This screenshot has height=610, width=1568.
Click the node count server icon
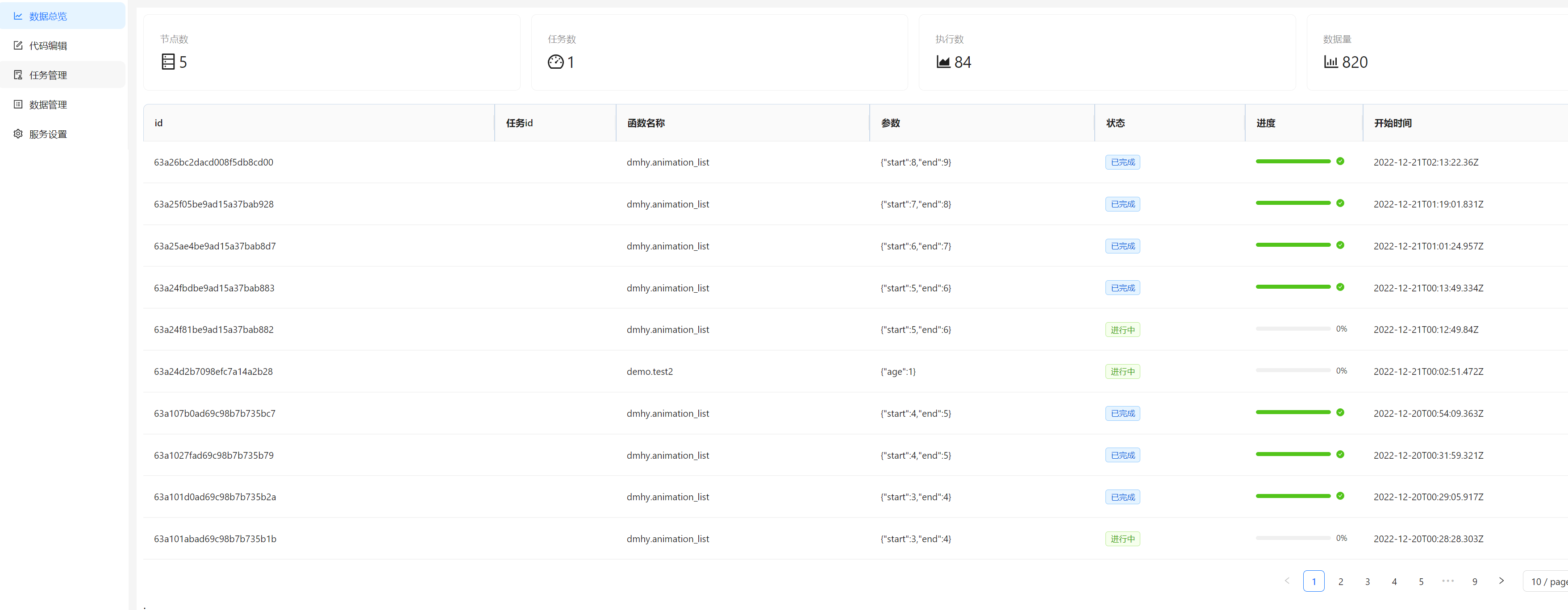(x=168, y=62)
